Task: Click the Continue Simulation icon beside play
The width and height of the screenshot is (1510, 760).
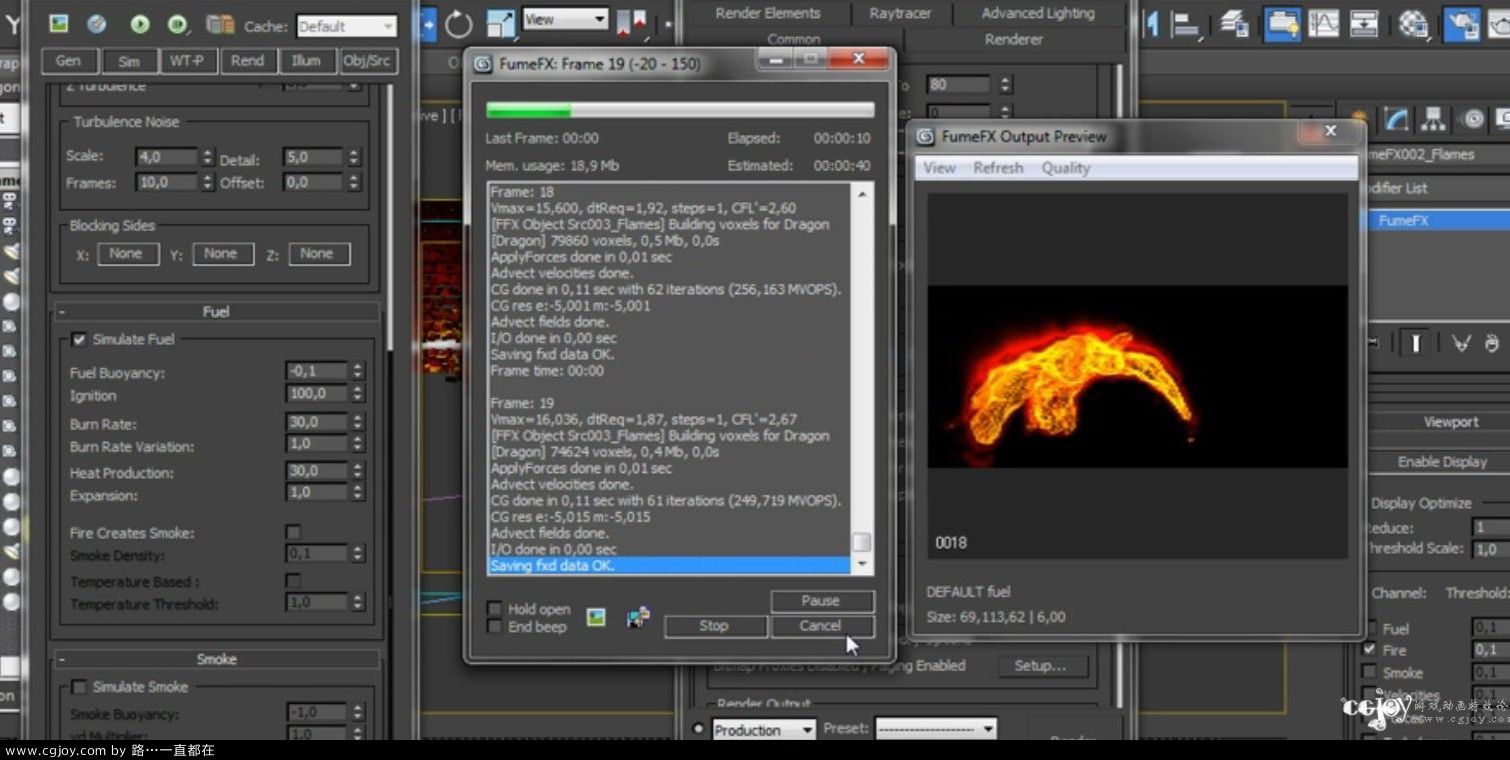Action: pos(178,24)
